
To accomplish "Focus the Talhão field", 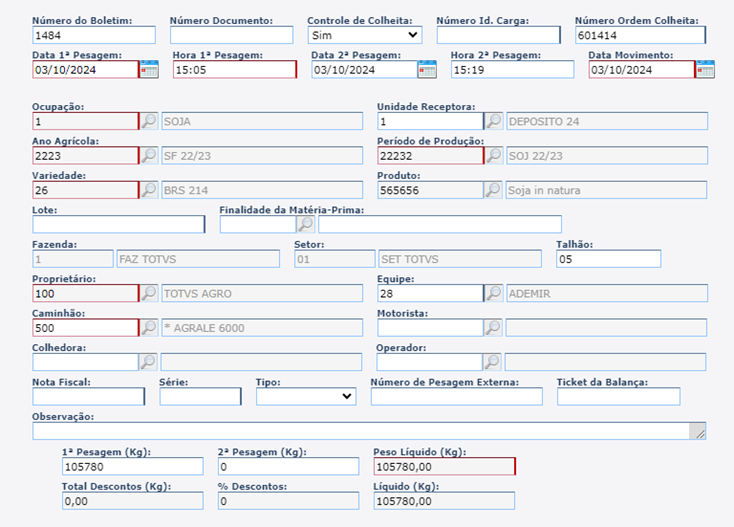I will 608,259.
